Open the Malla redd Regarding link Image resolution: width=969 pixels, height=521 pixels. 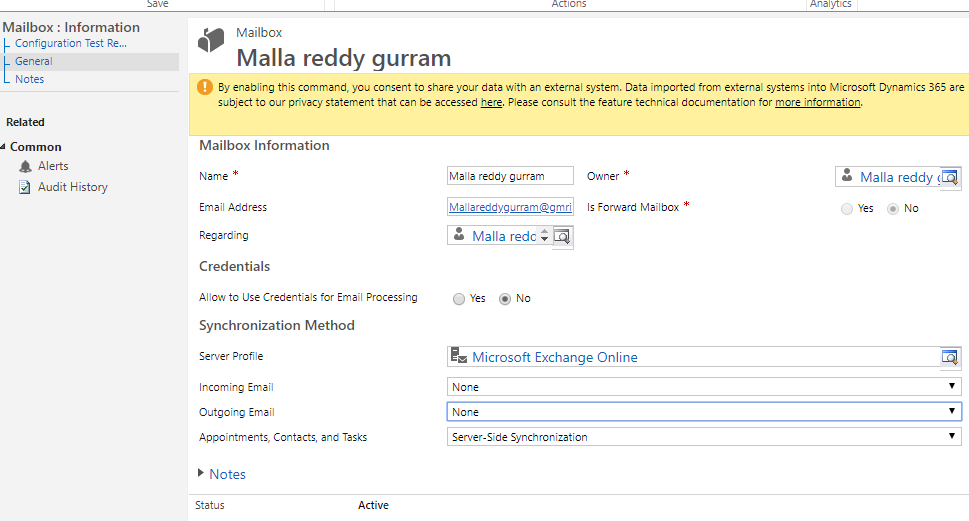tap(504, 236)
